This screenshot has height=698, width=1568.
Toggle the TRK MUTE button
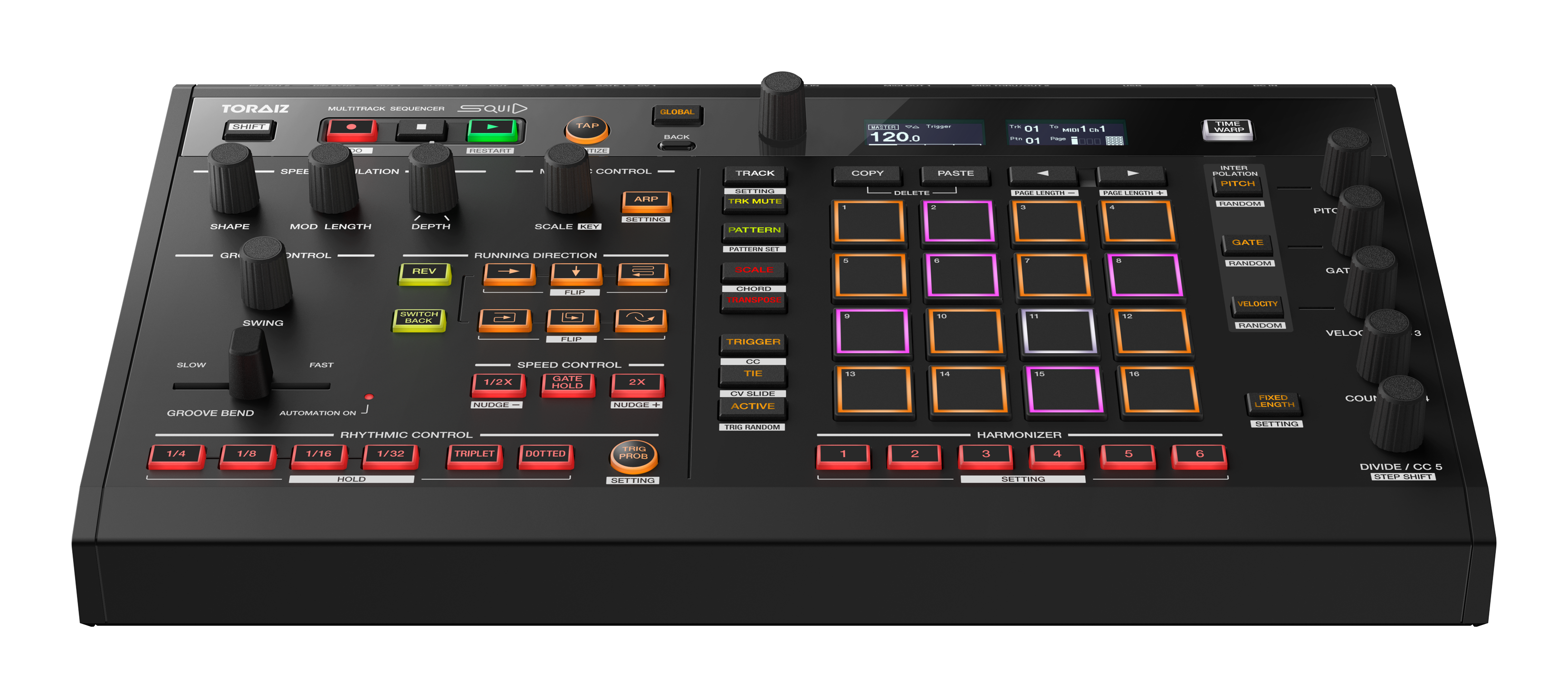tap(755, 202)
